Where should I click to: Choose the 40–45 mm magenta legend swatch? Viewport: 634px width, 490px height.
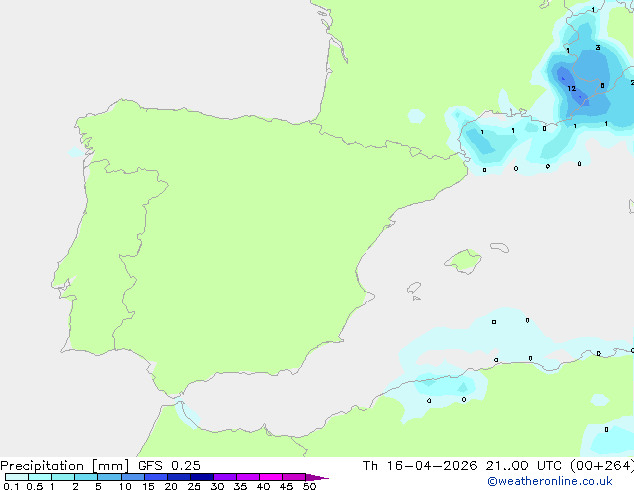point(271,477)
